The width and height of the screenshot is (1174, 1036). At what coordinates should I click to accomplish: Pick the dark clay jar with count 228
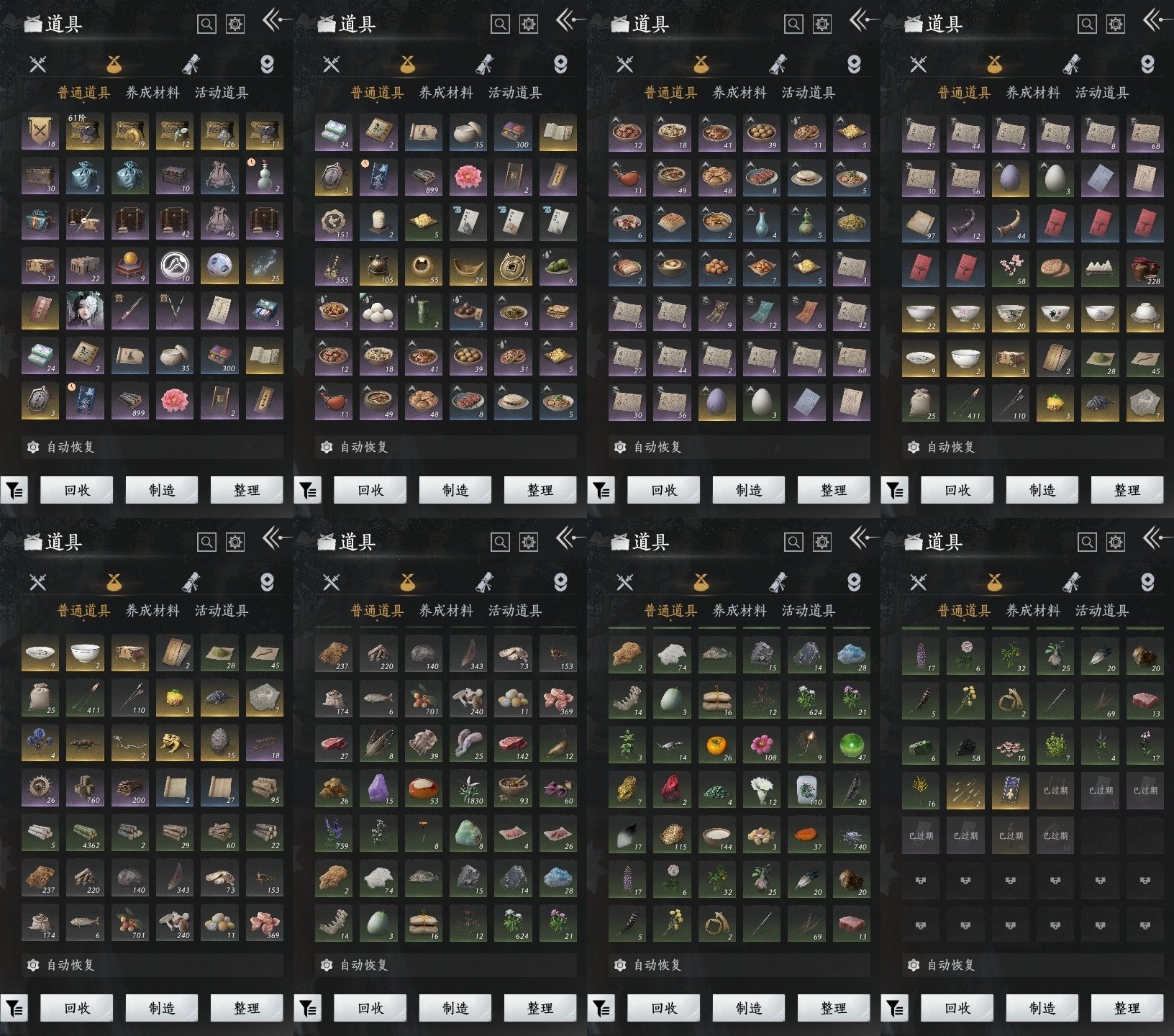[1145, 268]
